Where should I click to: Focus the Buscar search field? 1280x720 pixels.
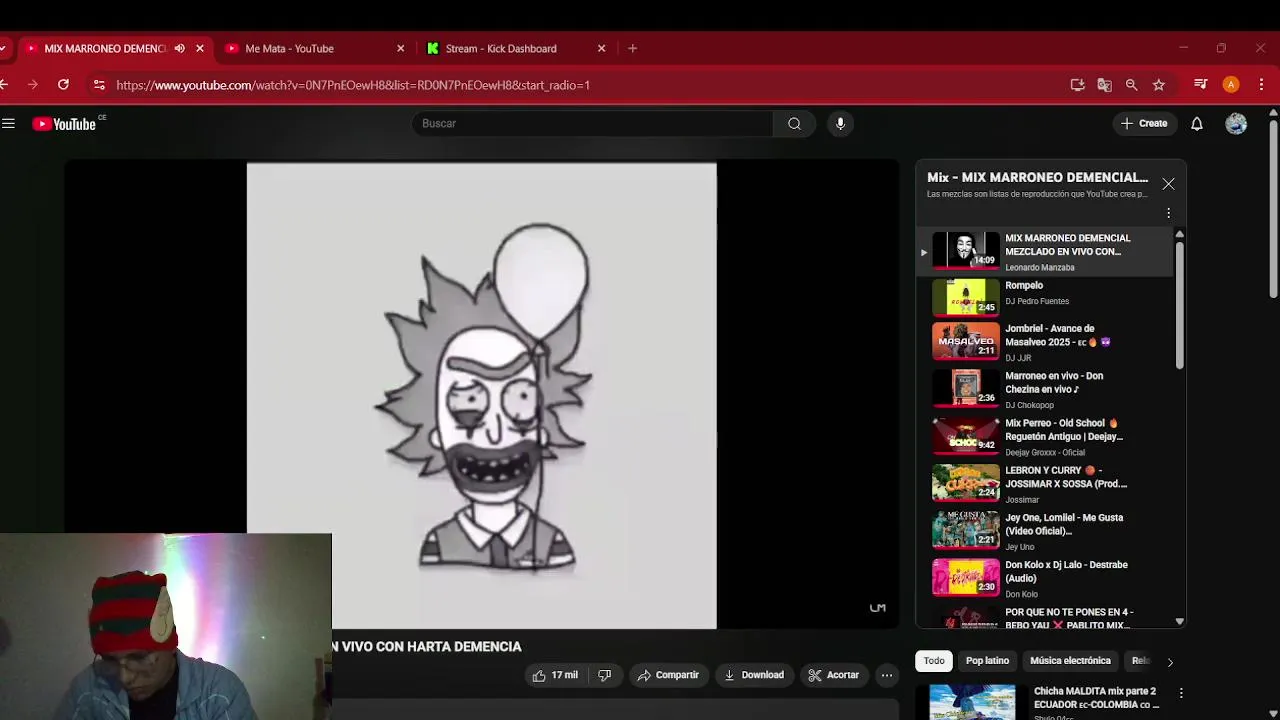click(x=593, y=124)
